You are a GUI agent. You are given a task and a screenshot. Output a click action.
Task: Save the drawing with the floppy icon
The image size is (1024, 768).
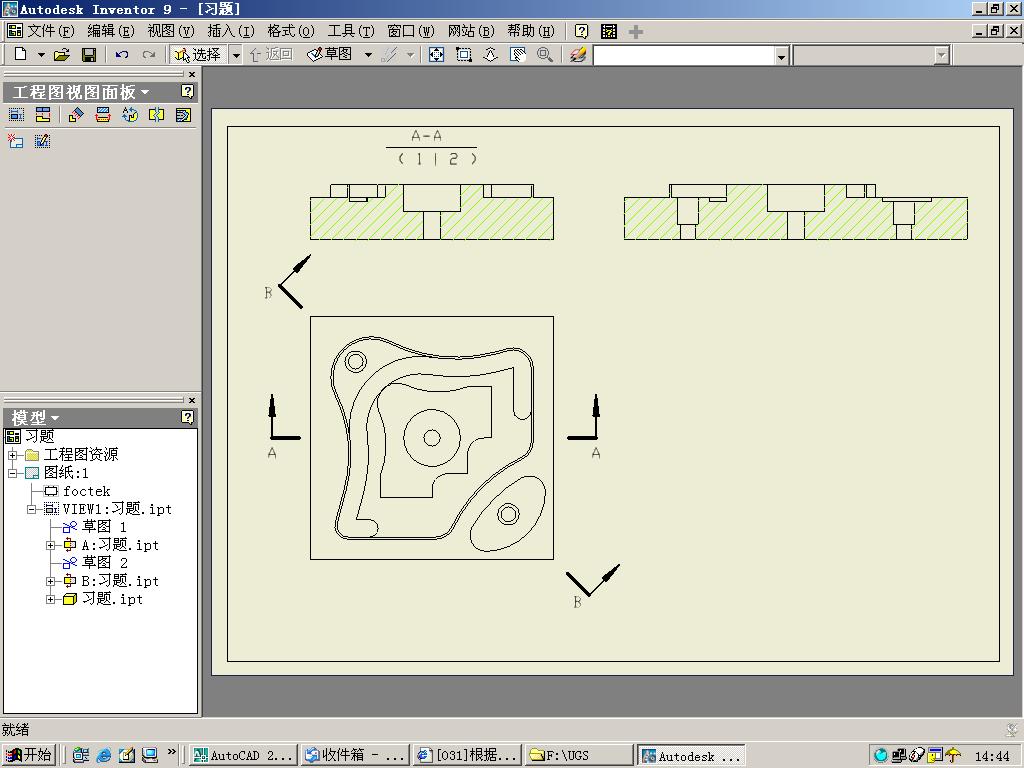click(x=89, y=55)
